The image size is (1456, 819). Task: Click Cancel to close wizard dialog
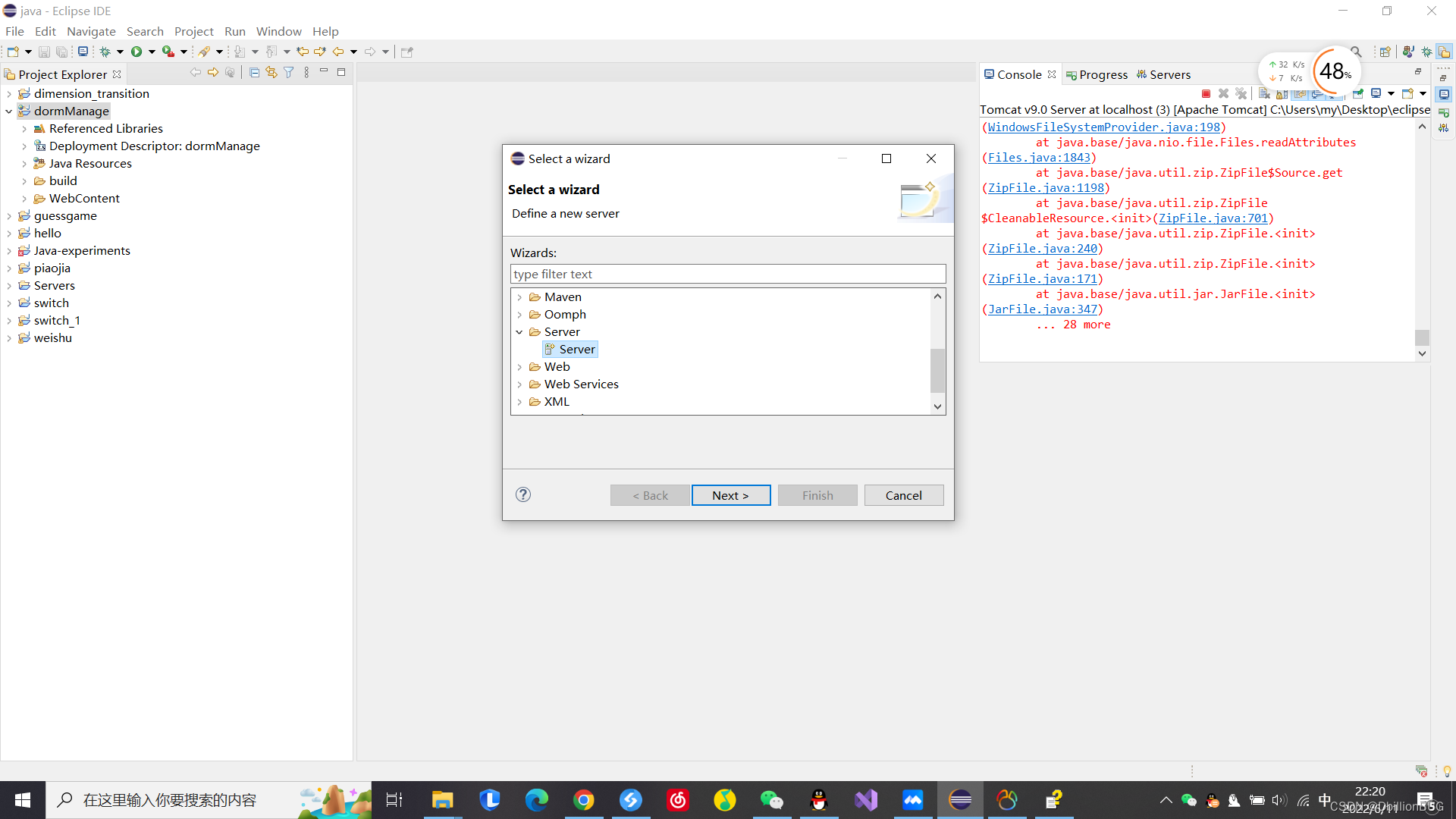point(904,495)
